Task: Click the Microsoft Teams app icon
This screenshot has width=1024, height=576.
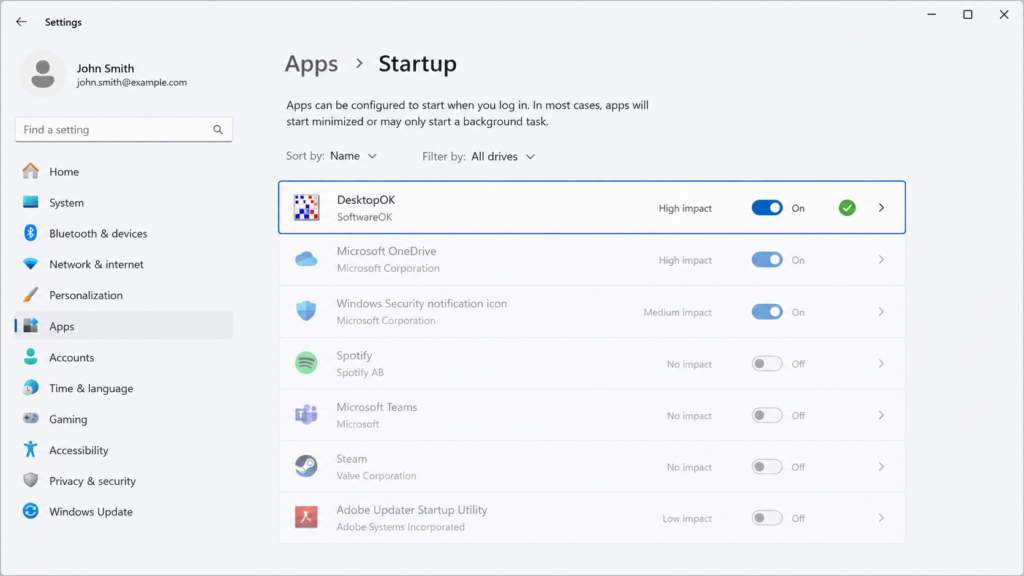Action: 306,415
